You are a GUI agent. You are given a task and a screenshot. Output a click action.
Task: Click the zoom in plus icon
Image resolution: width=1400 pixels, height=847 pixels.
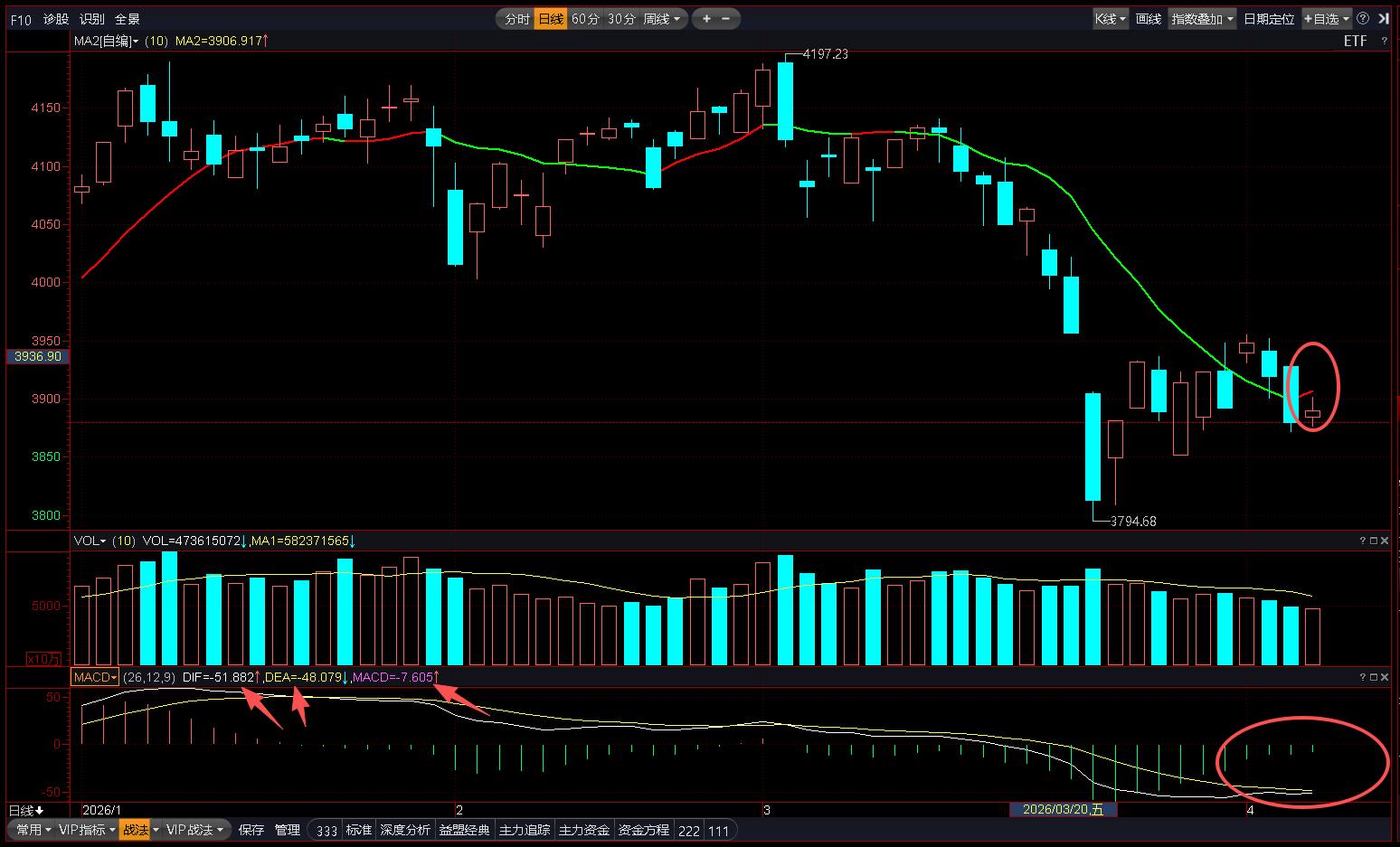[x=706, y=19]
